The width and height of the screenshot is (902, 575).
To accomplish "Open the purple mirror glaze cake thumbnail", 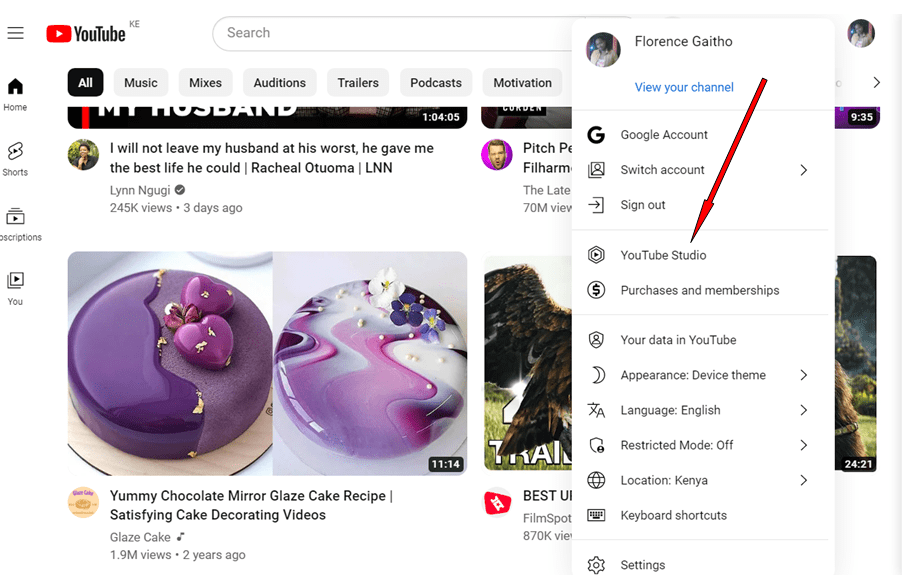I will pos(267,363).
